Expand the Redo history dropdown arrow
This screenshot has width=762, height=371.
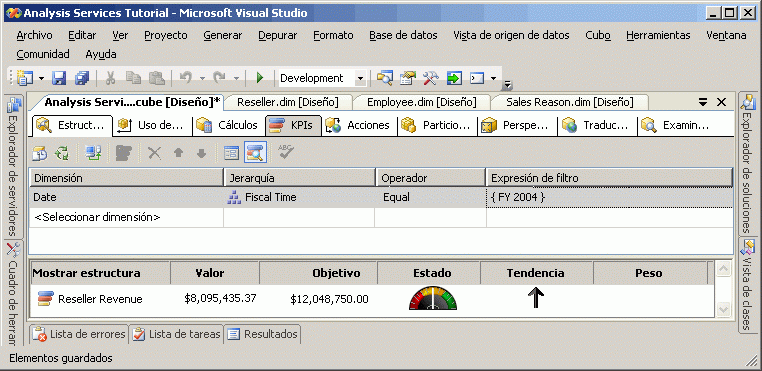tap(236, 78)
